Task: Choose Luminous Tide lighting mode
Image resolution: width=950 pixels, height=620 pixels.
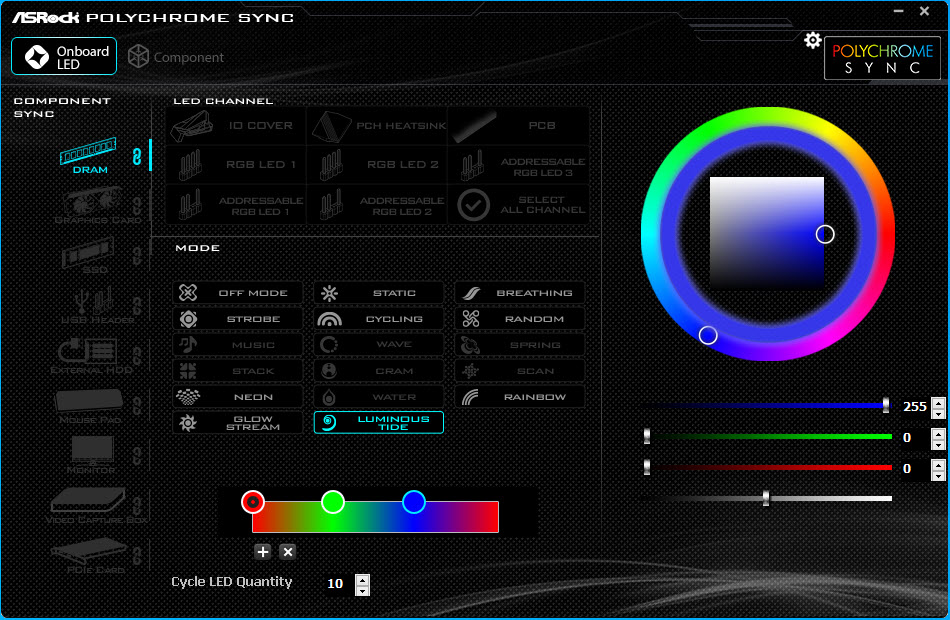Action: point(379,422)
